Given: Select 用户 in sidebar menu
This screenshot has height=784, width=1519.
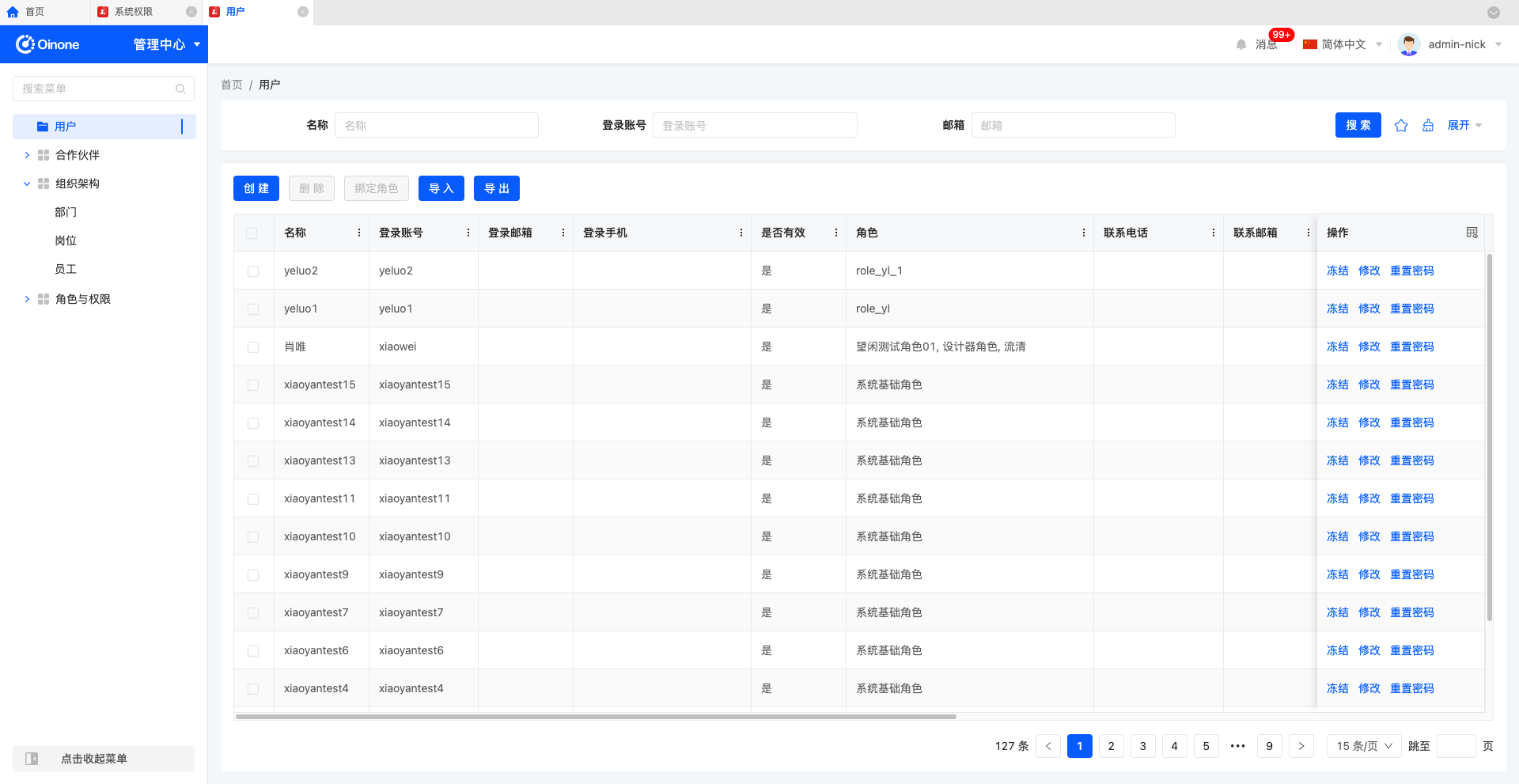Looking at the screenshot, I should pos(104,127).
